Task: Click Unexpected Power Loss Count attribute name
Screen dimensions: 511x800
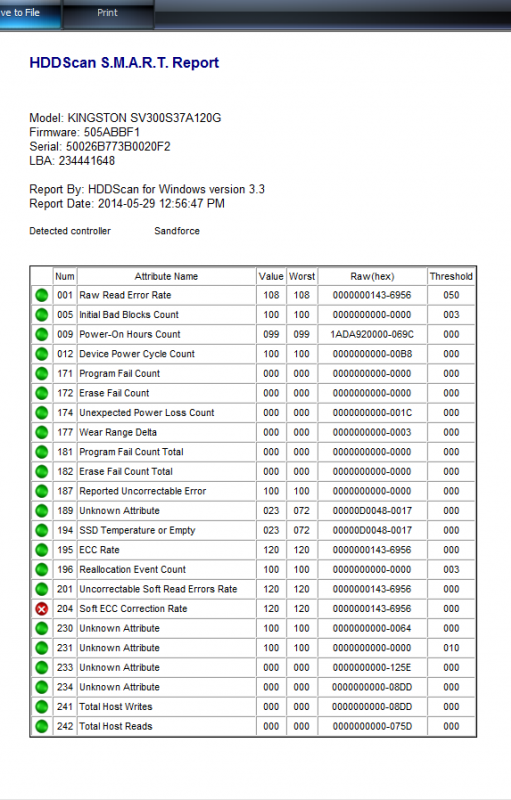Action: tap(147, 413)
